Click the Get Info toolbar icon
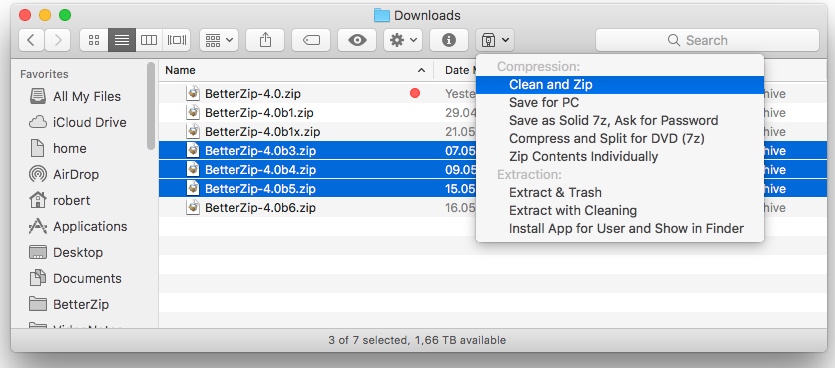The height and width of the screenshot is (368, 835). (449, 40)
